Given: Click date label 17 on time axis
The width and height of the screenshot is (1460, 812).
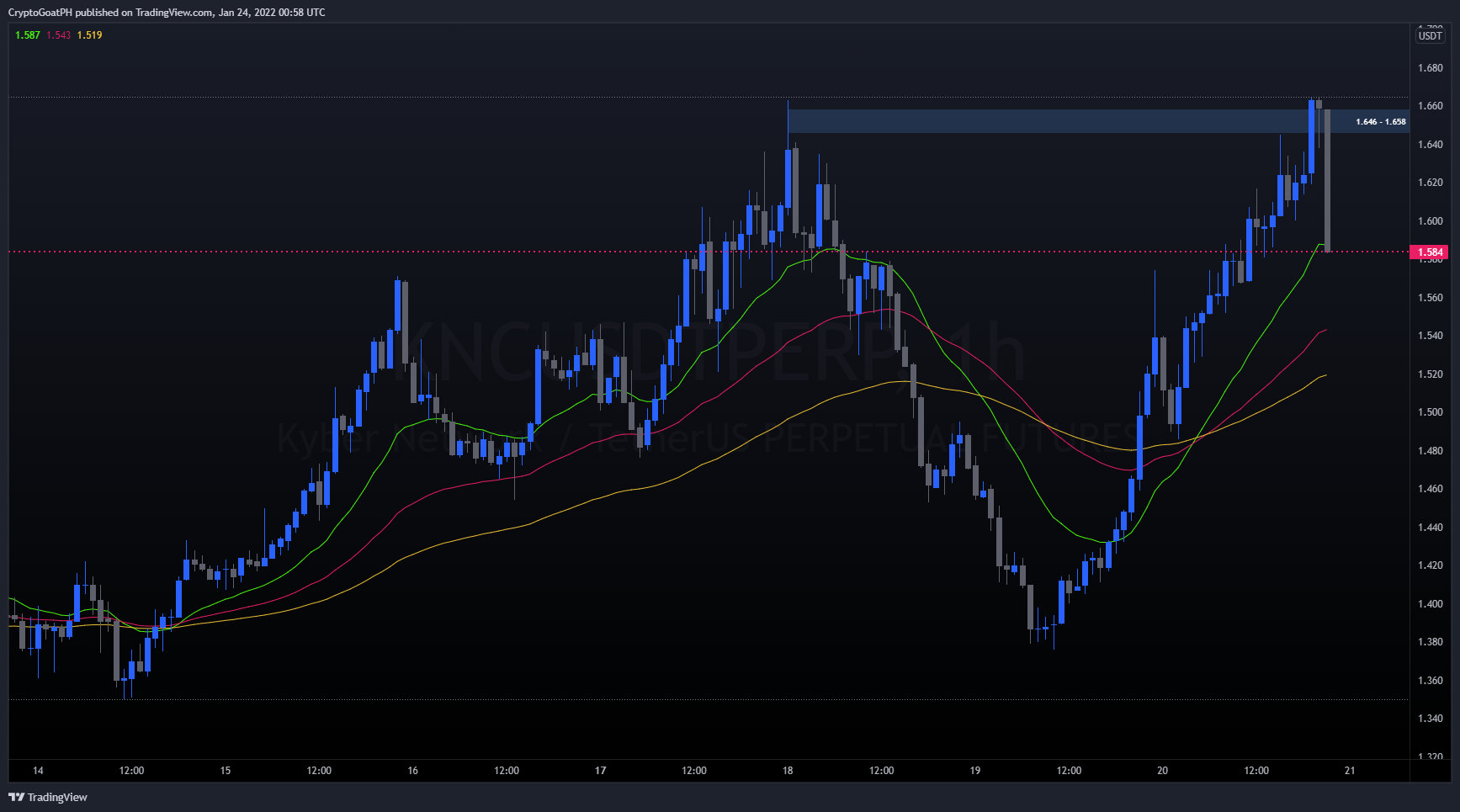Looking at the screenshot, I should click(601, 771).
